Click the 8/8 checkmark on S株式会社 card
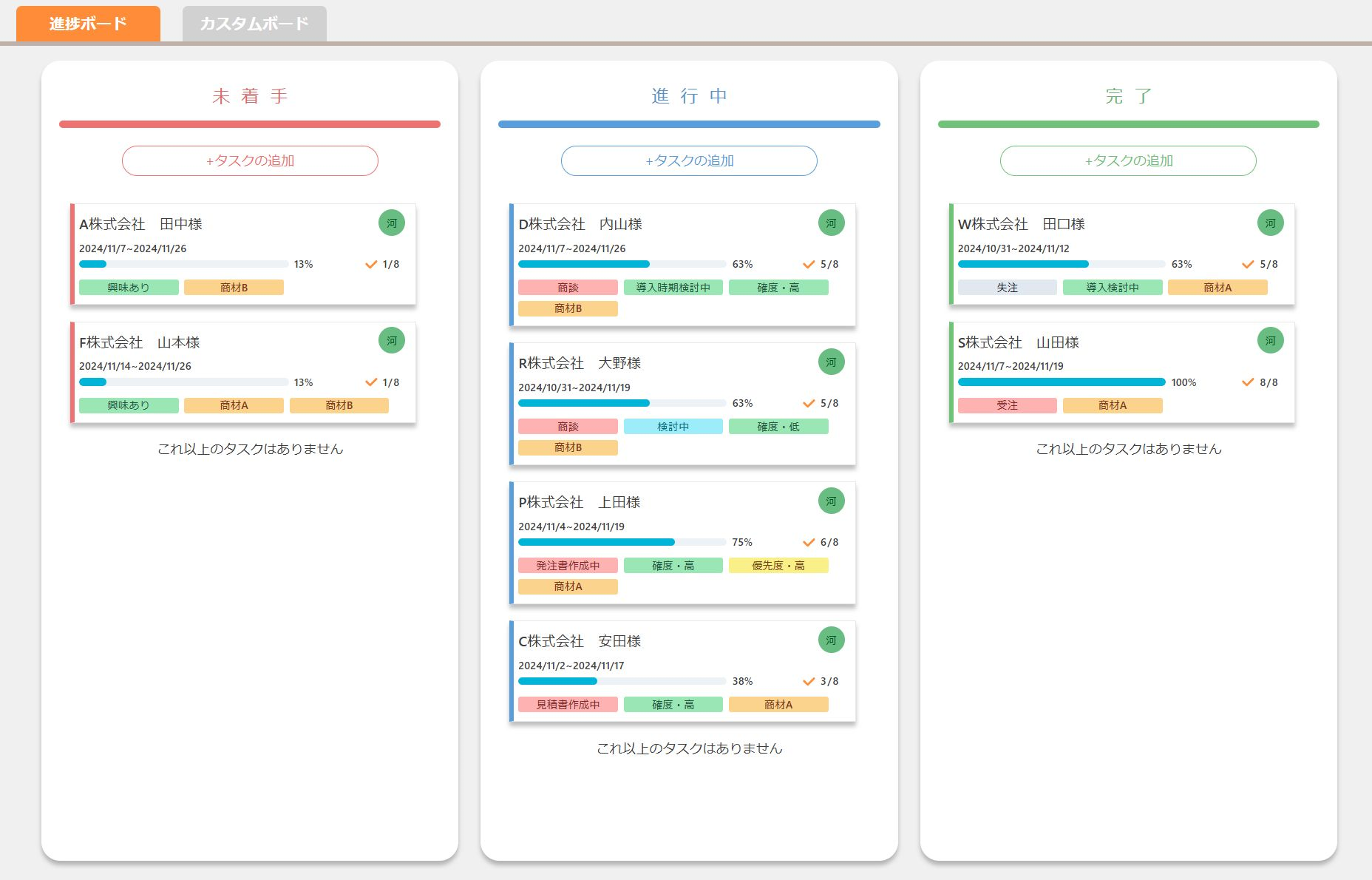This screenshot has height=880, width=1372. (1248, 382)
